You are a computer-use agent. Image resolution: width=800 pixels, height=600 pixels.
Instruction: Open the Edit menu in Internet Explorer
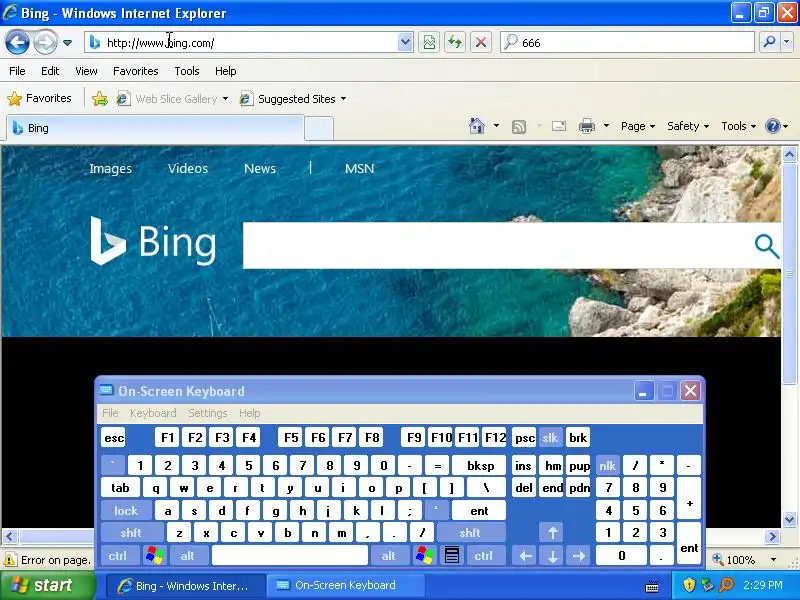50,71
